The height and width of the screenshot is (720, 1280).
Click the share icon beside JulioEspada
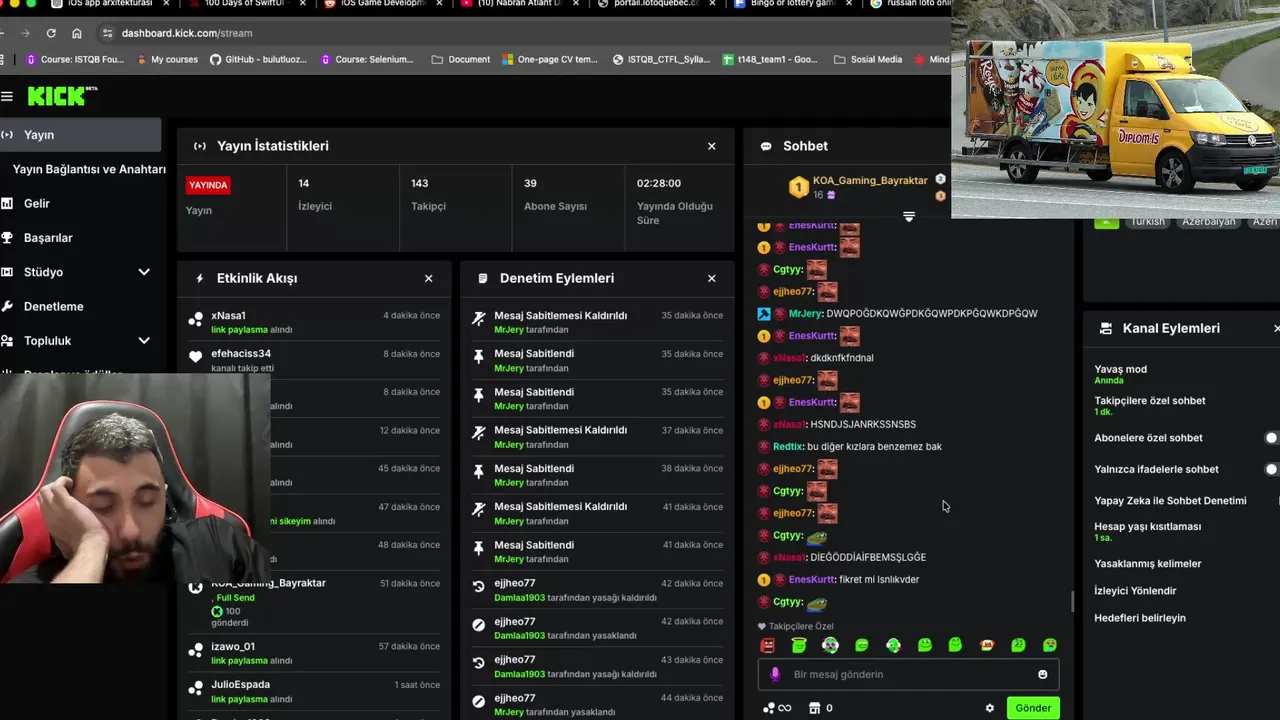coord(196,688)
